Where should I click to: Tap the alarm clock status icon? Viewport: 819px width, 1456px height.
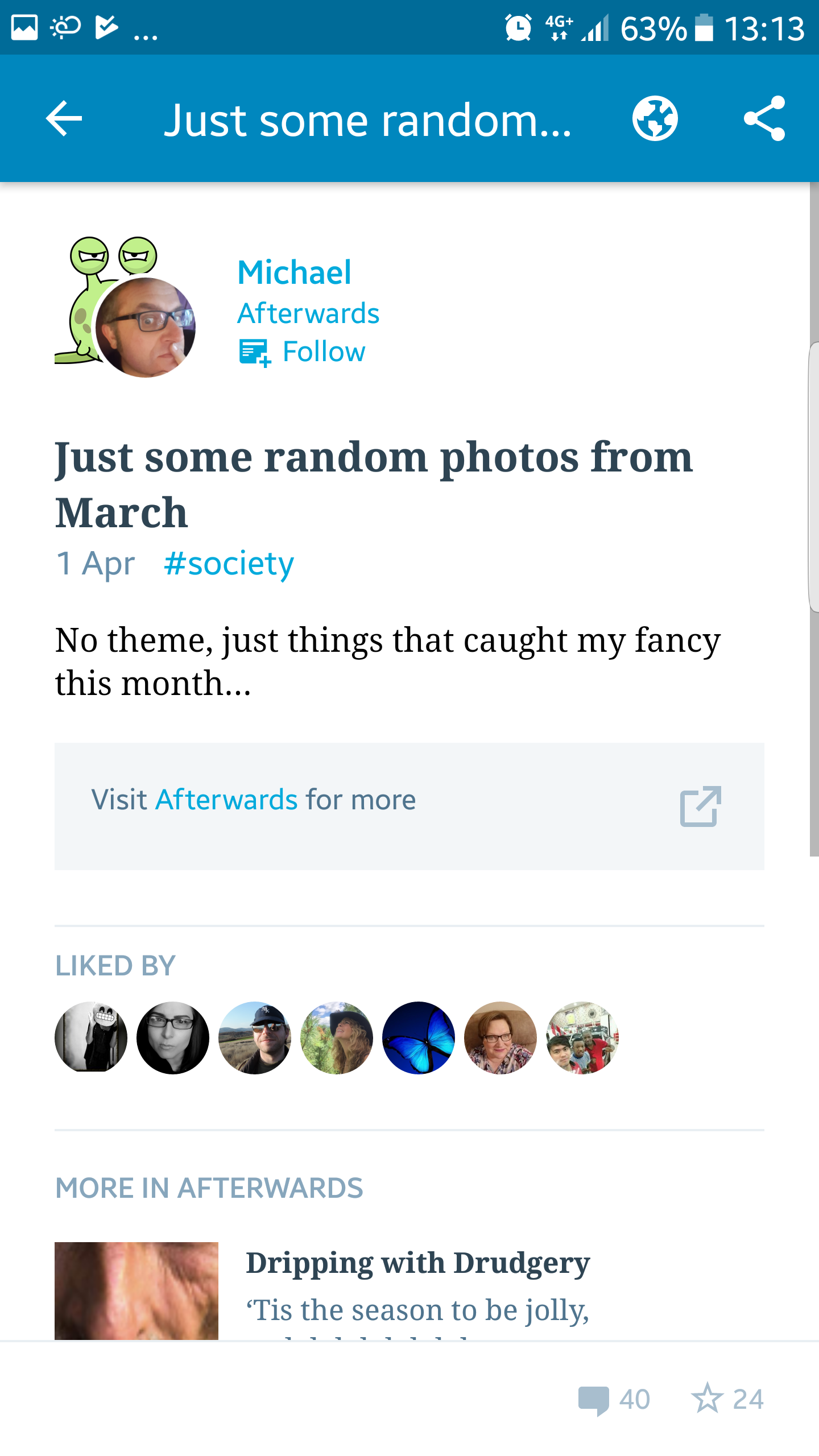[518, 28]
